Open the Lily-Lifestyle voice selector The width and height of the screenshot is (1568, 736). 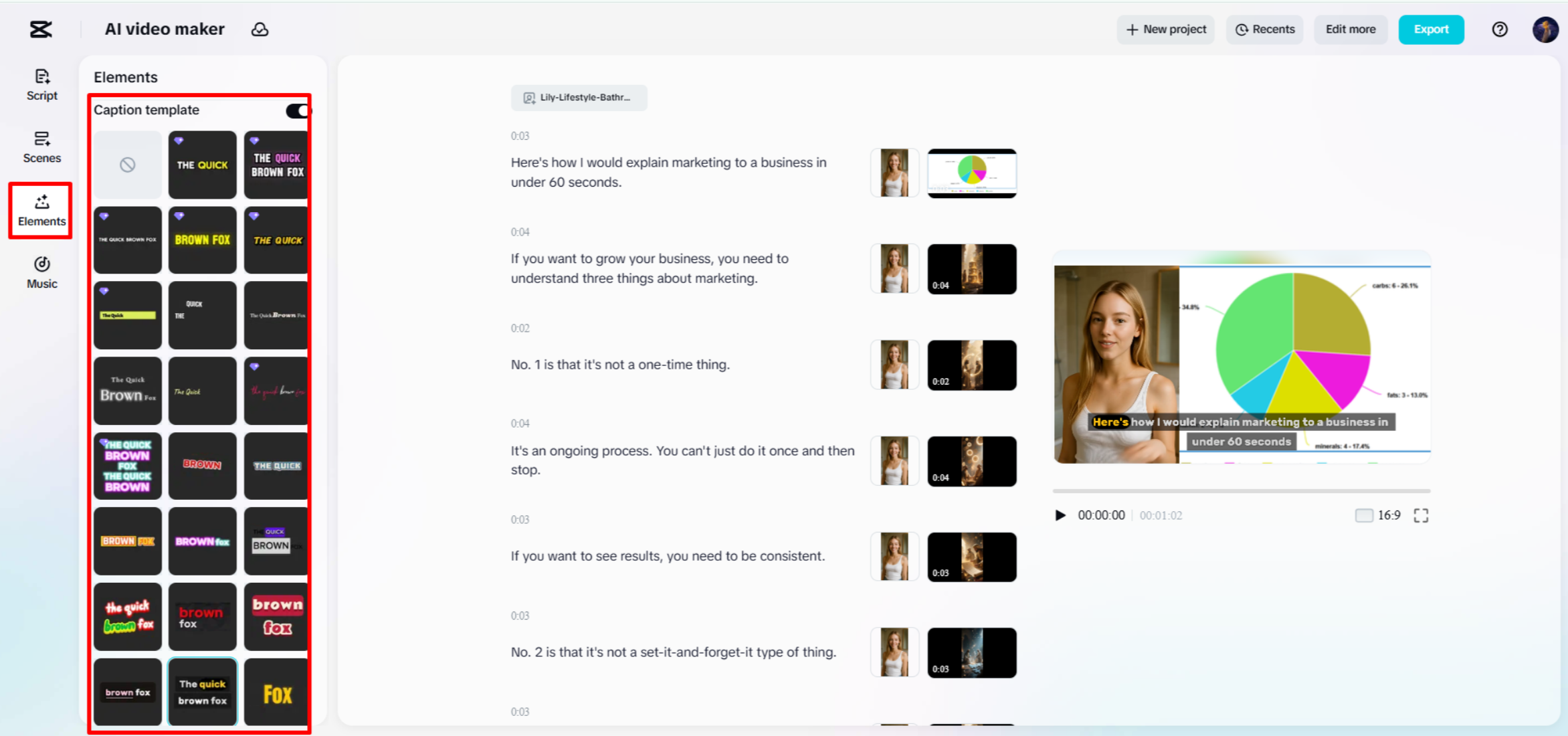click(579, 98)
